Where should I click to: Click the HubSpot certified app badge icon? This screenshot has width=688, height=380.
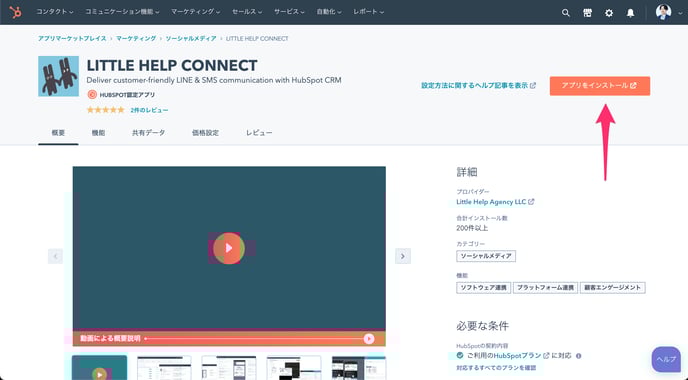click(x=92, y=94)
